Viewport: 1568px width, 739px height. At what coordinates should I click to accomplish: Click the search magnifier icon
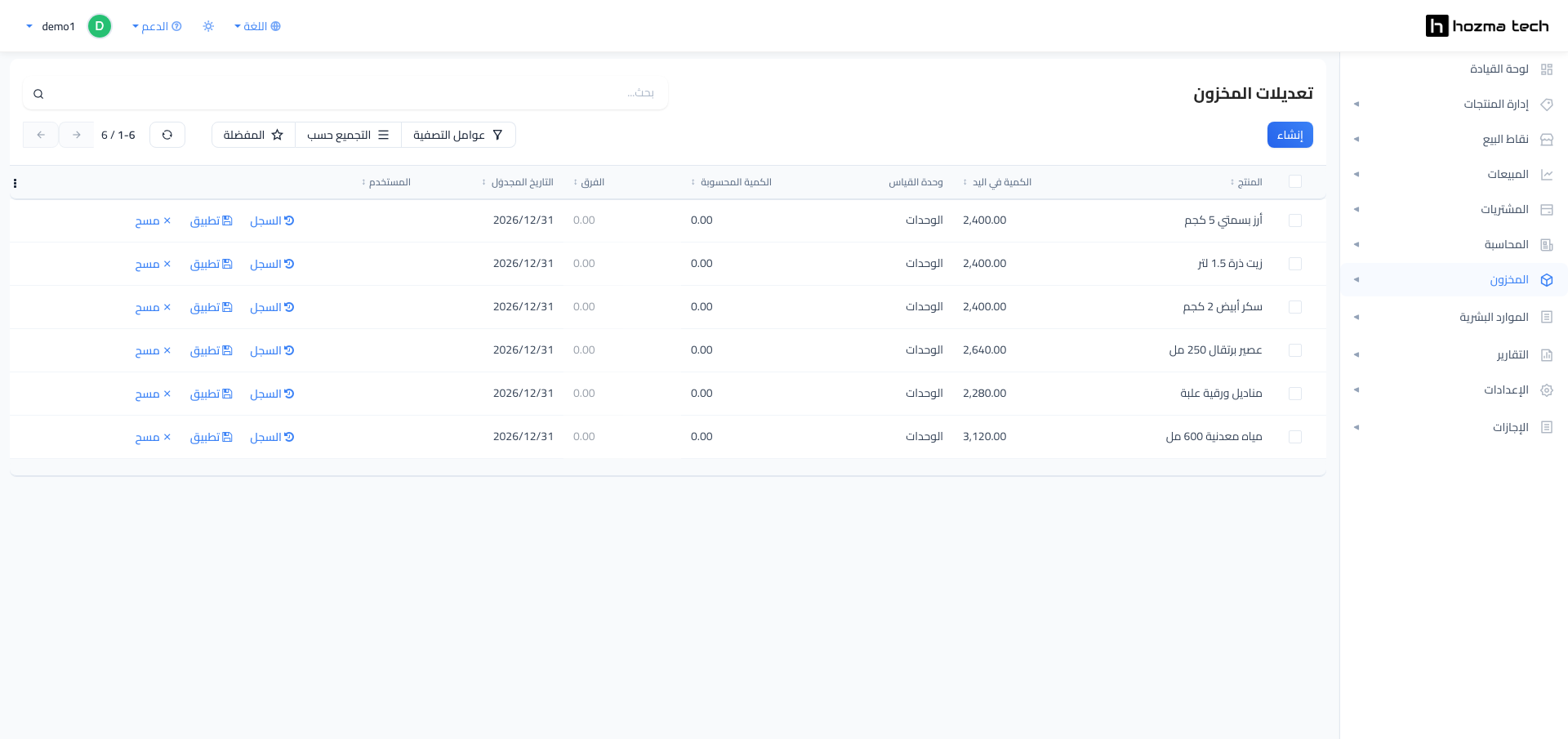click(x=38, y=94)
